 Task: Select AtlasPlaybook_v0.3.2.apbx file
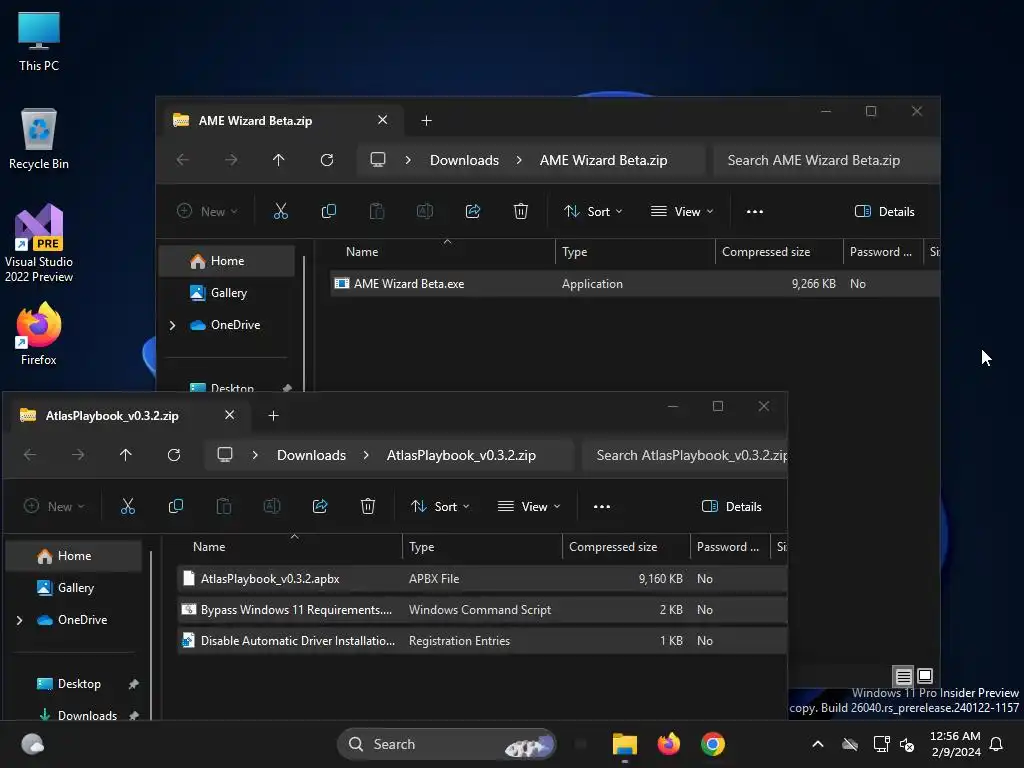coord(482,579)
